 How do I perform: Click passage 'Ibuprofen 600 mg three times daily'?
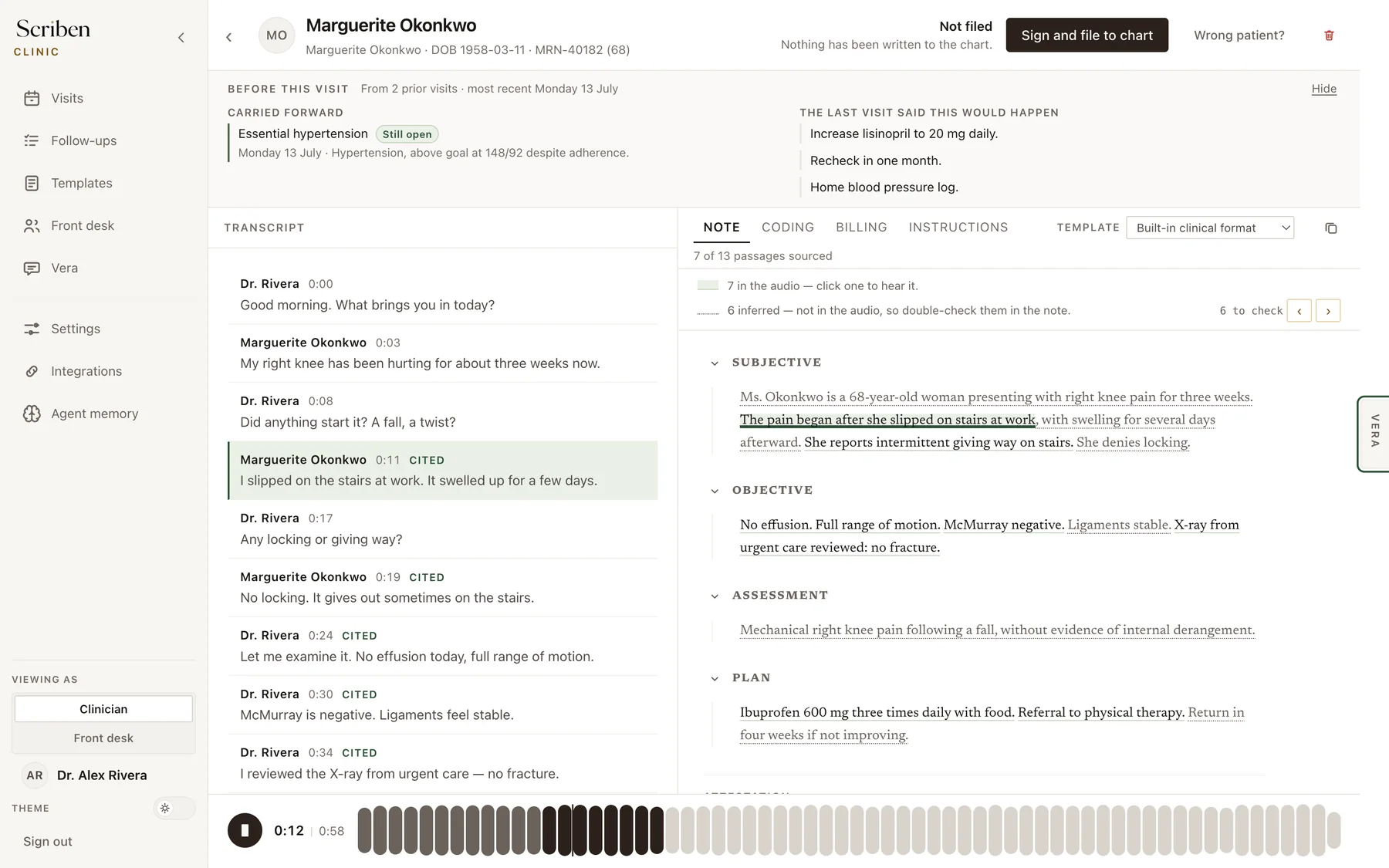coord(877,712)
